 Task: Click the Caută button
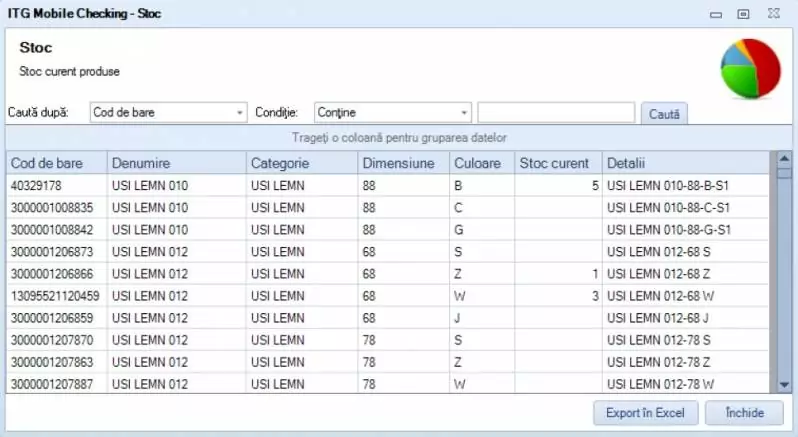click(x=664, y=113)
